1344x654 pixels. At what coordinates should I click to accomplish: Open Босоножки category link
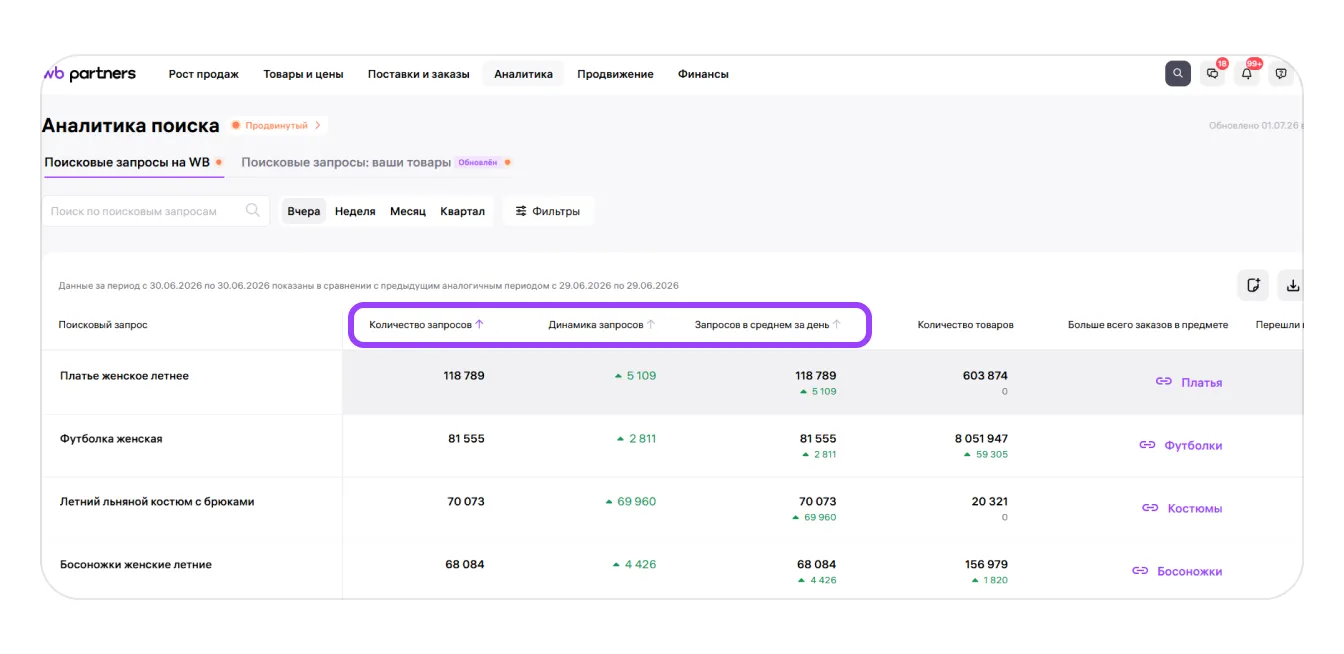pos(1190,571)
